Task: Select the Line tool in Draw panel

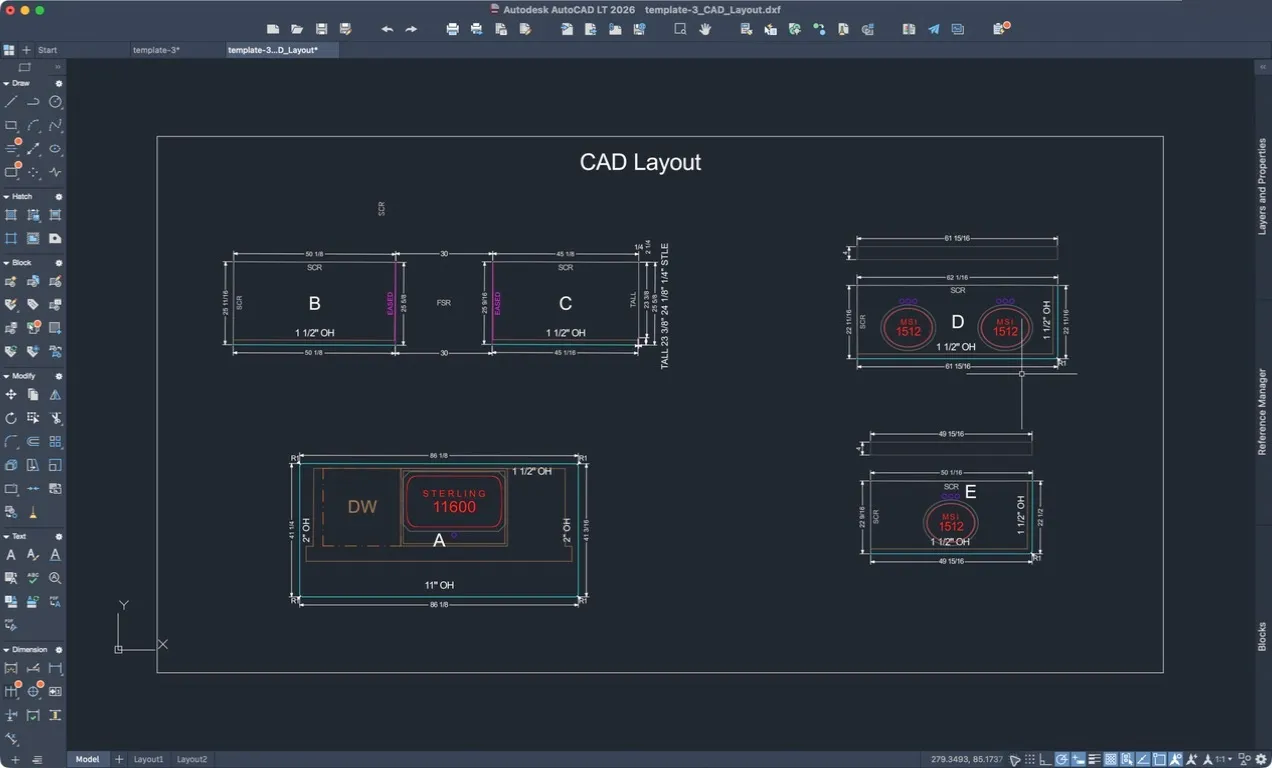Action: 11,102
